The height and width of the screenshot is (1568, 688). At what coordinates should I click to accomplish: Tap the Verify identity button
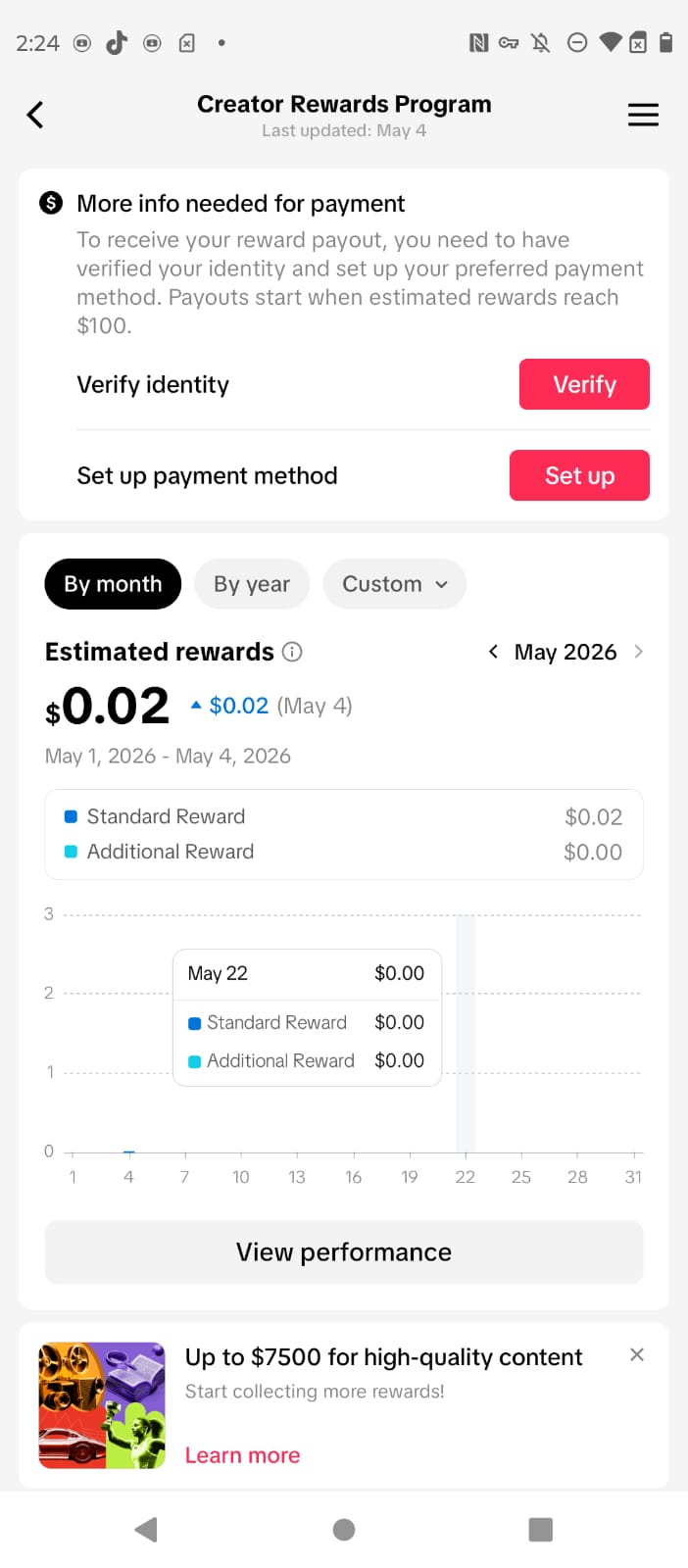pos(584,384)
